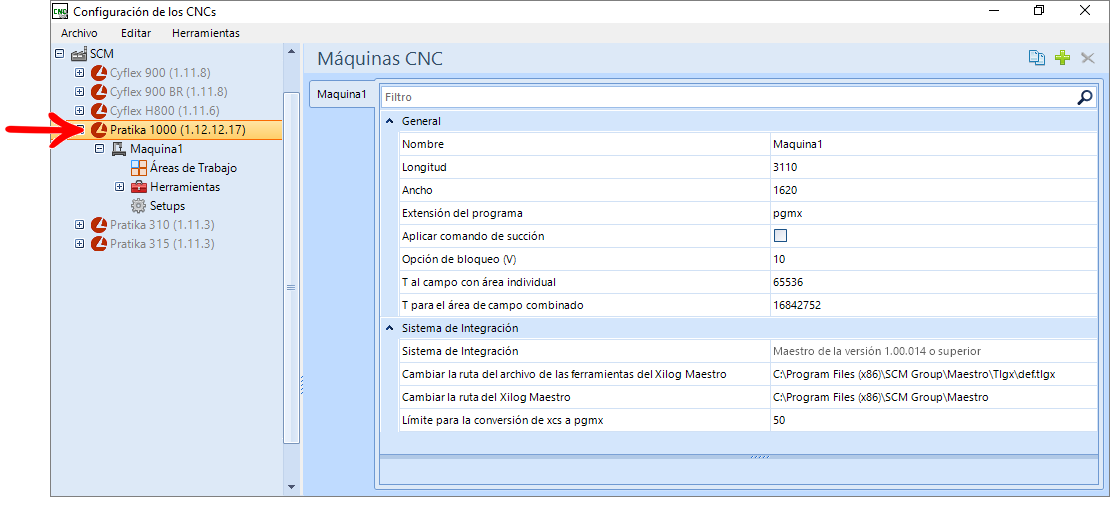Click the Cyflex H800 red logo icon

click(99, 111)
